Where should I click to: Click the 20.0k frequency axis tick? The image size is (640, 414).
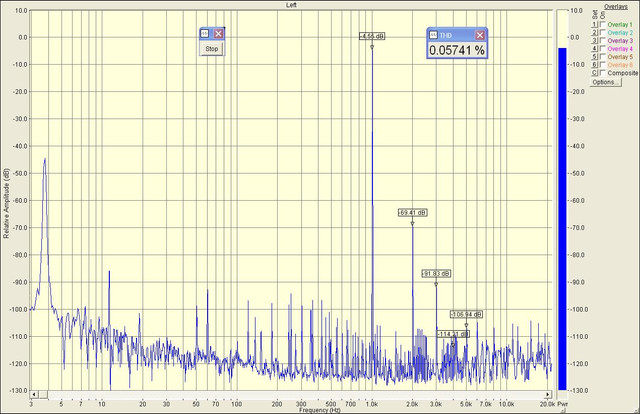click(547, 404)
